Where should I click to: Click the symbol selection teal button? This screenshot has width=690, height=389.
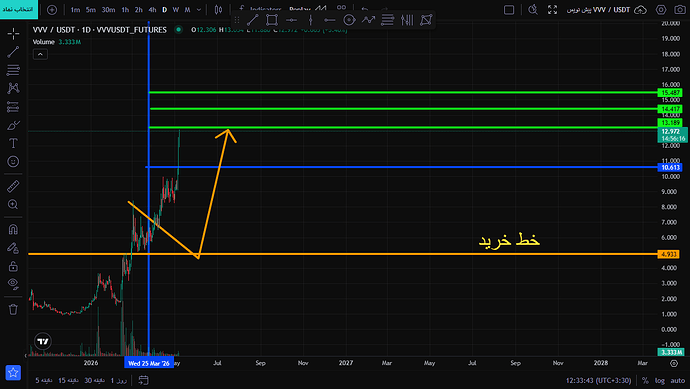(x=19, y=9)
